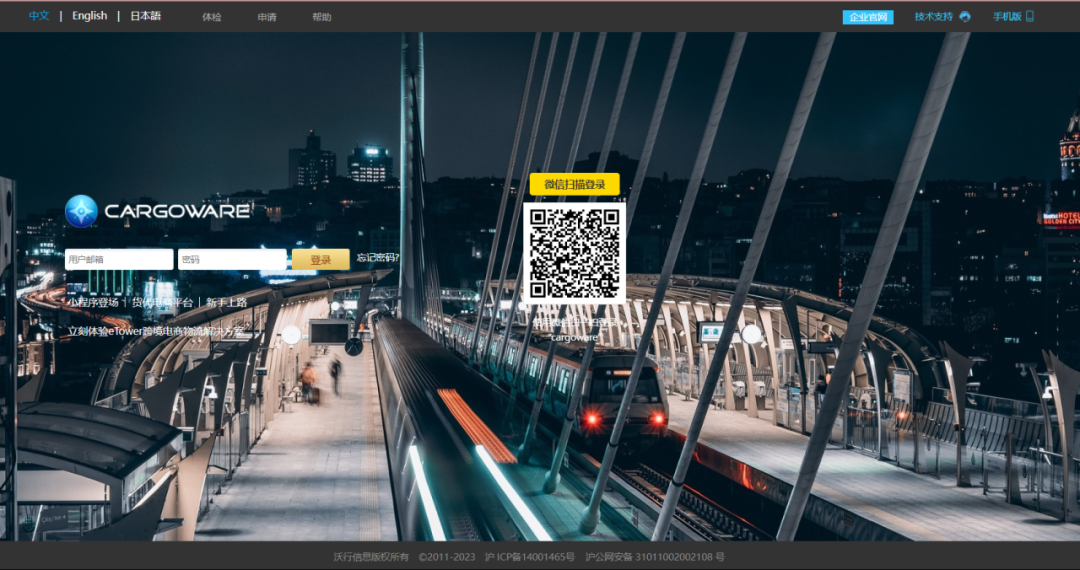Switch language to English
1080x570 pixels.
pos(89,16)
